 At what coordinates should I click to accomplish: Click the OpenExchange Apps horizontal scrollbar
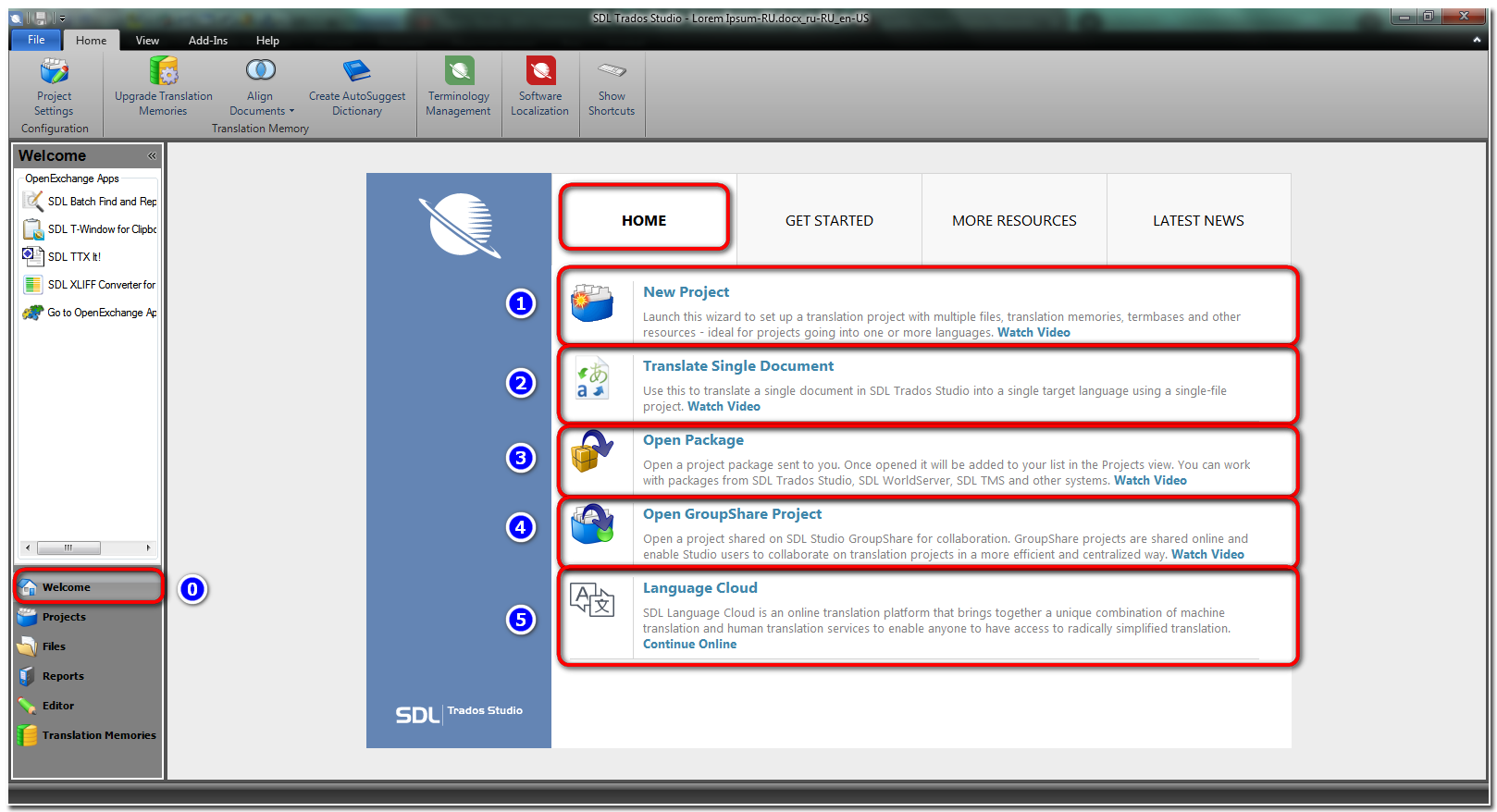(88, 547)
